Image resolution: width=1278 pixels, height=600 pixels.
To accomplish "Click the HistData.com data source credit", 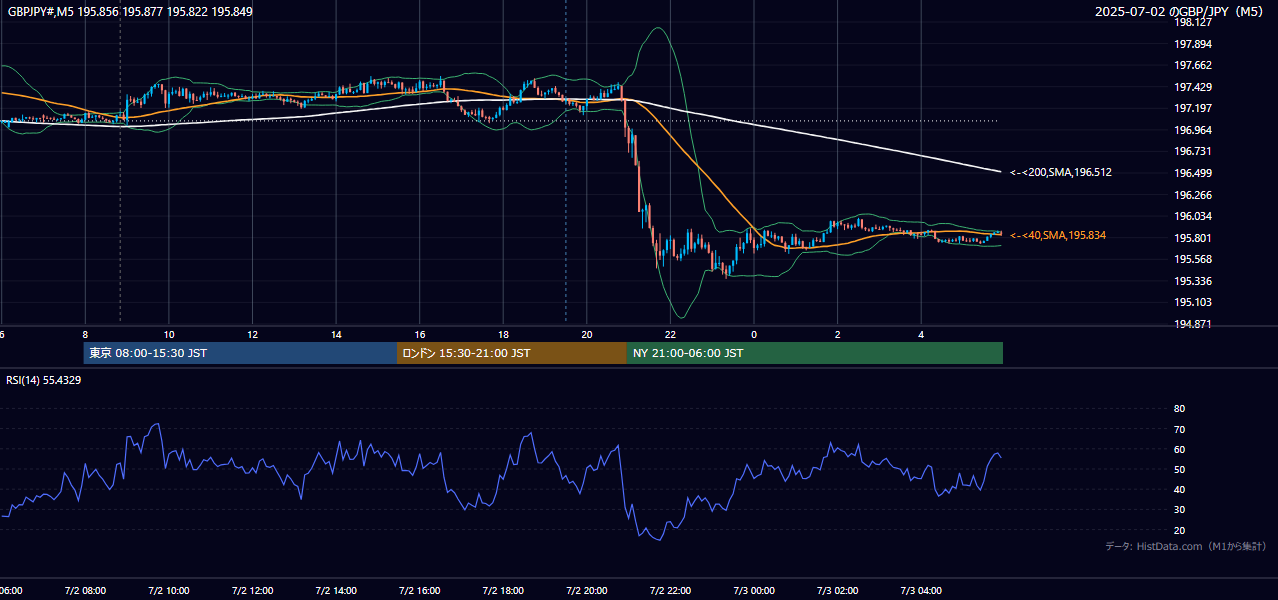I will coord(1186,546).
